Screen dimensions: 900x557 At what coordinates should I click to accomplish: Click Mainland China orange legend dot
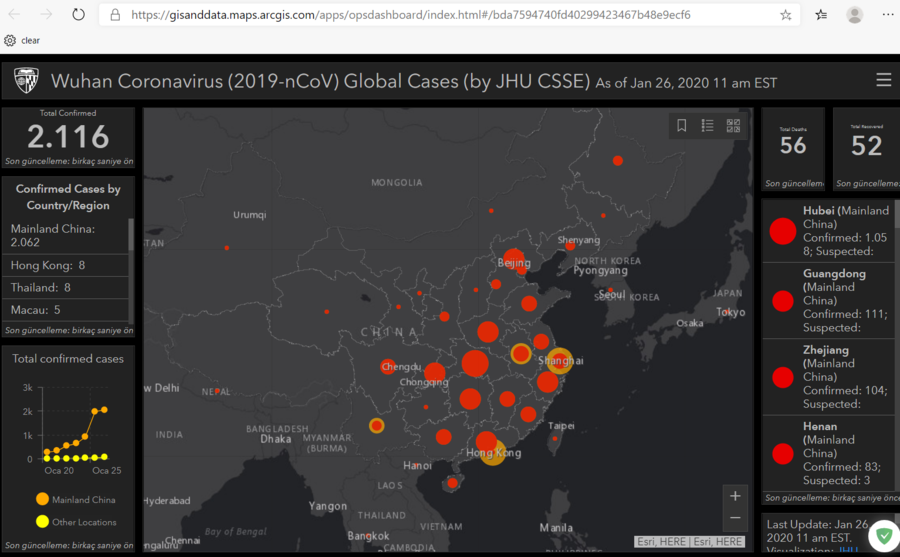click(x=42, y=499)
